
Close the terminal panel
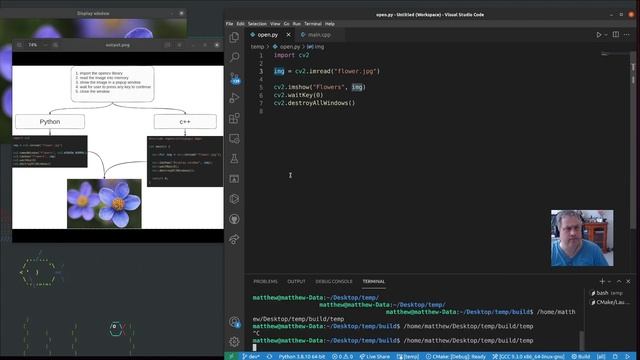click(x=628, y=281)
